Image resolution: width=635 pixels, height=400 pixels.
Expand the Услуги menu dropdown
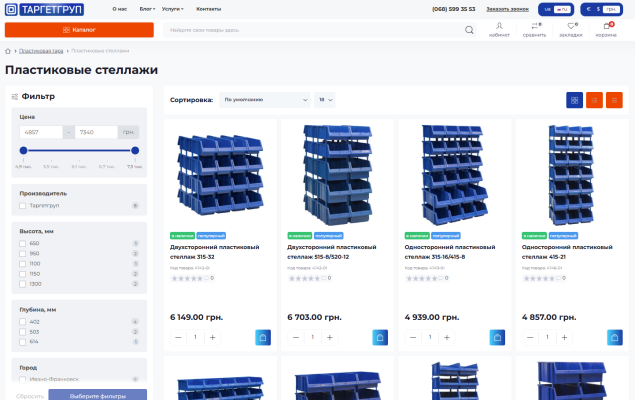(173, 9)
